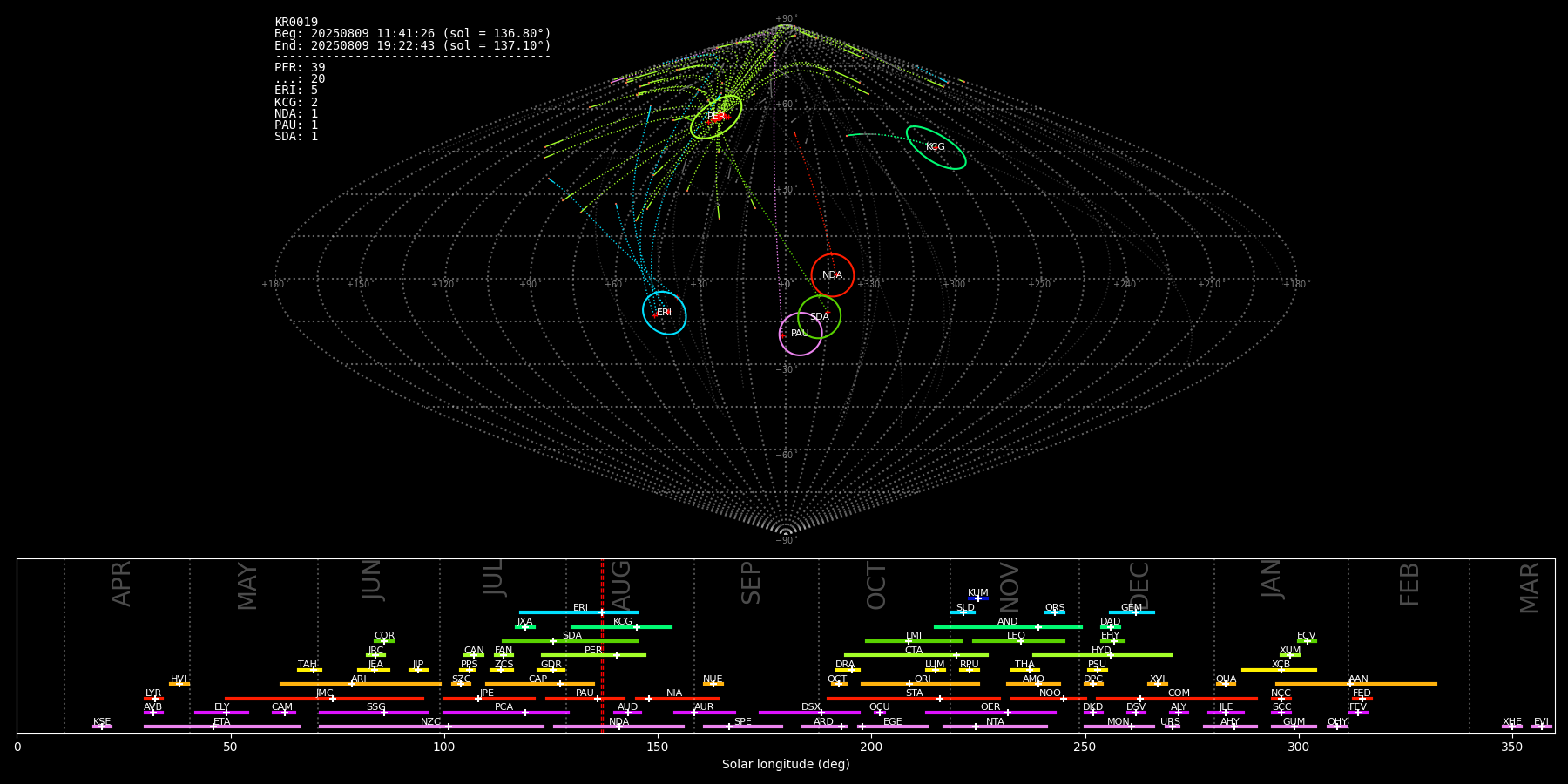
Task: Click the NIA shower bar in timeline
Action: (677, 699)
